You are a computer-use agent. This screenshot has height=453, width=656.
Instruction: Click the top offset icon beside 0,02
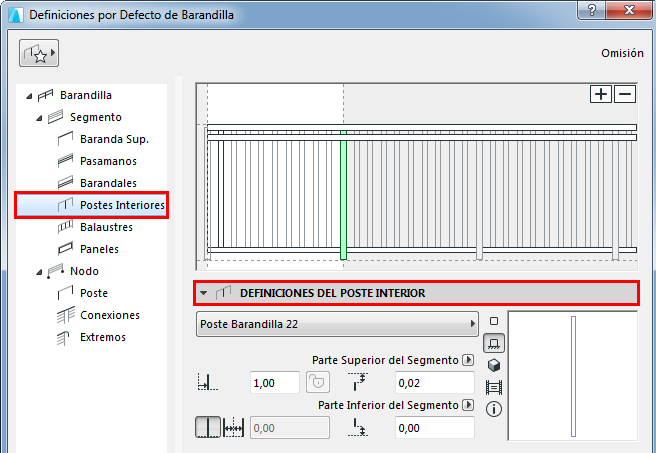(x=357, y=382)
